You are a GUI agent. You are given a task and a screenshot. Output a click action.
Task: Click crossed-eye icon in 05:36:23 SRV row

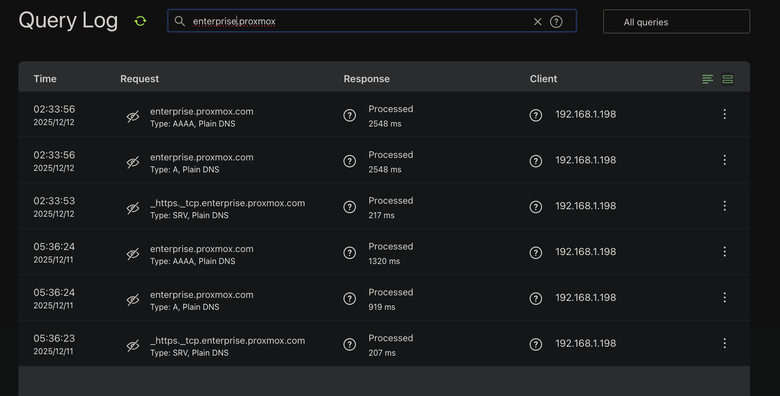click(132, 345)
